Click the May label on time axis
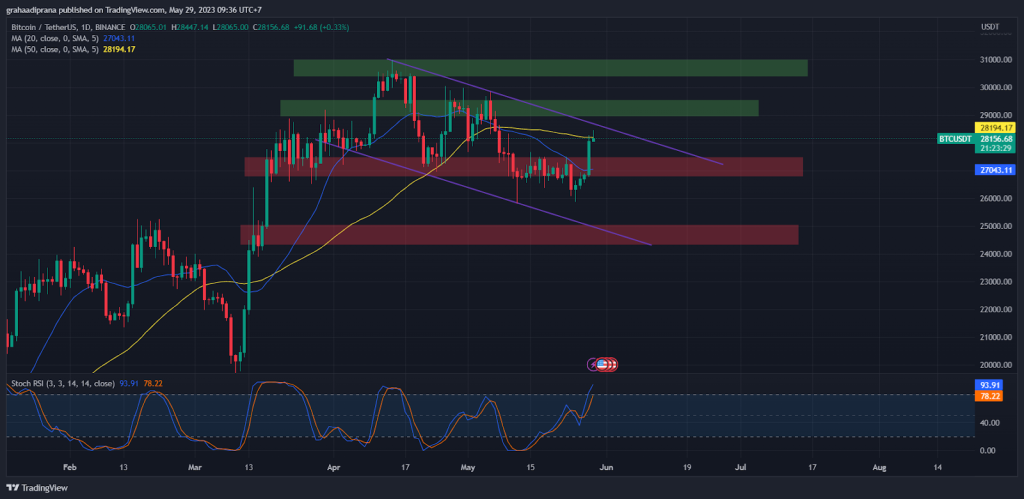This screenshot has width=1024, height=499. click(x=468, y=468)
